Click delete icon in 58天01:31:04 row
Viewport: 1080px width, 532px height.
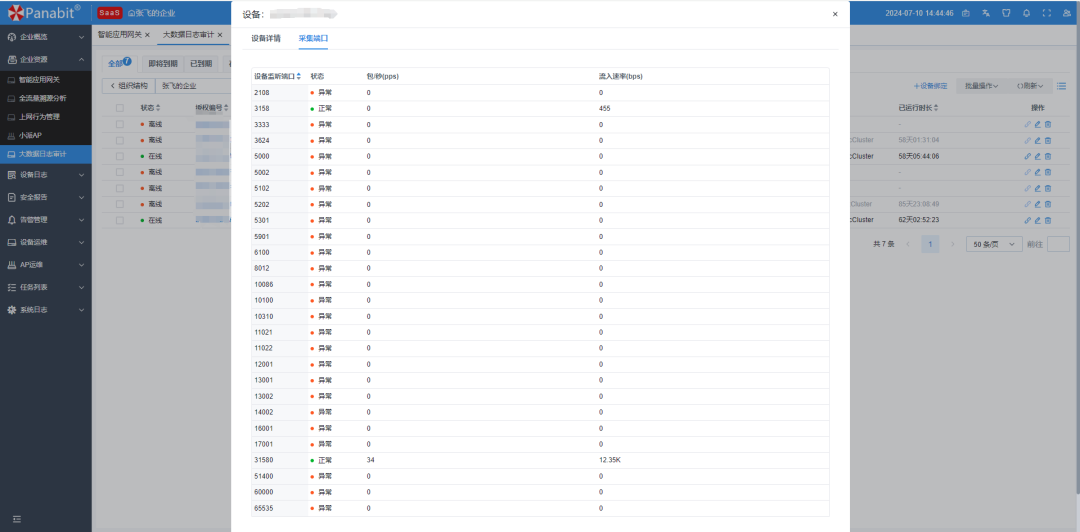1048,140
